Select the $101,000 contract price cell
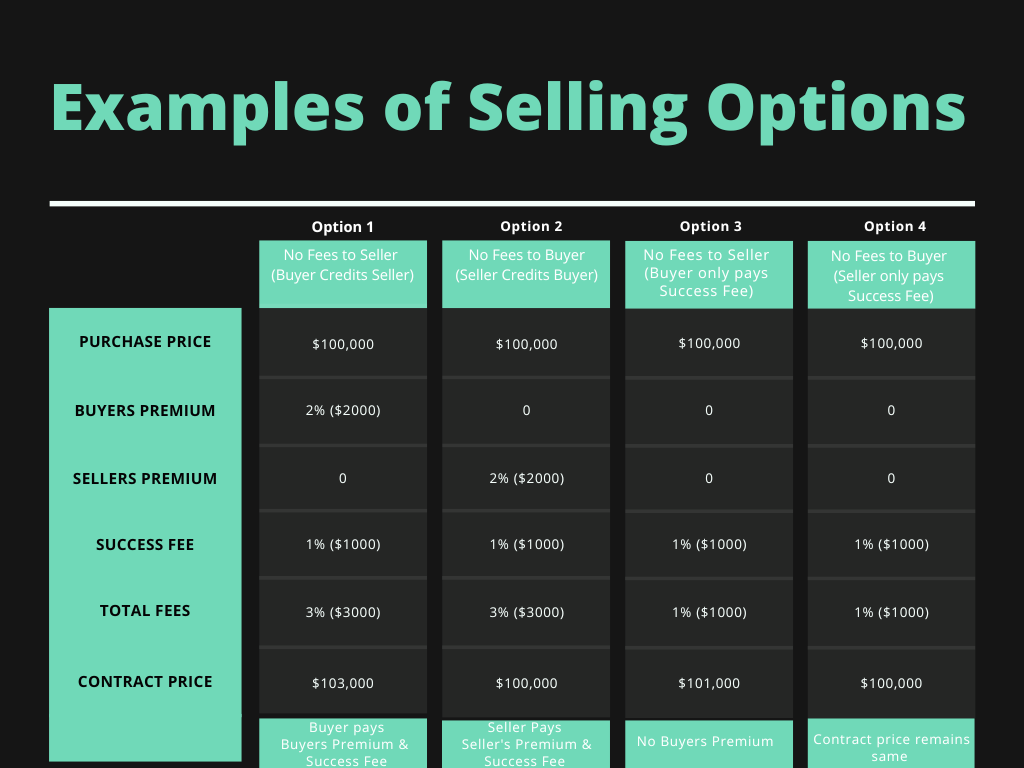This screenshot has height=768, width=1024. [709, 683]
